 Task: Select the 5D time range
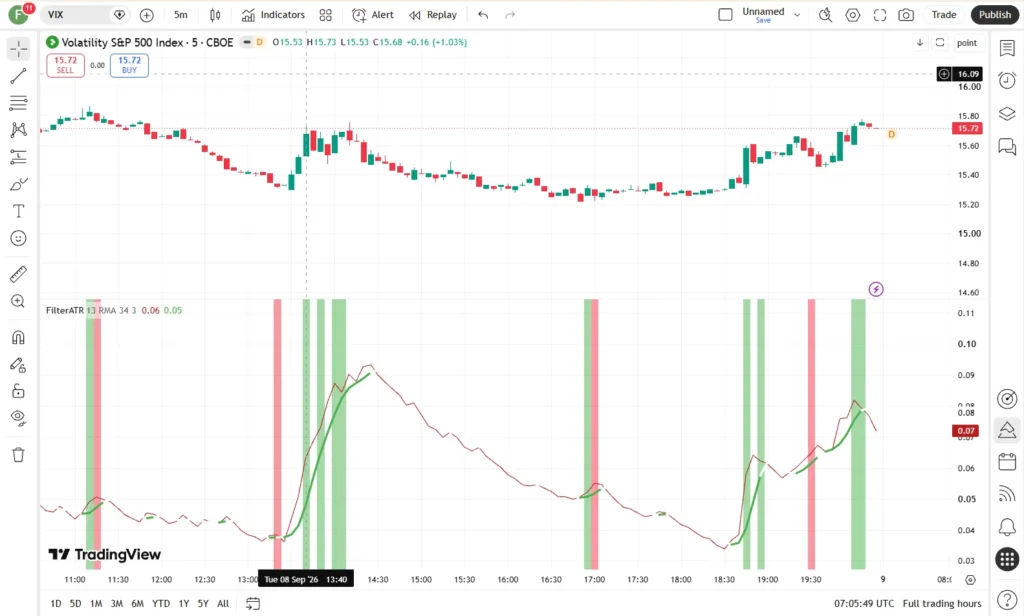pyautogui.click(x=76, y=604)
